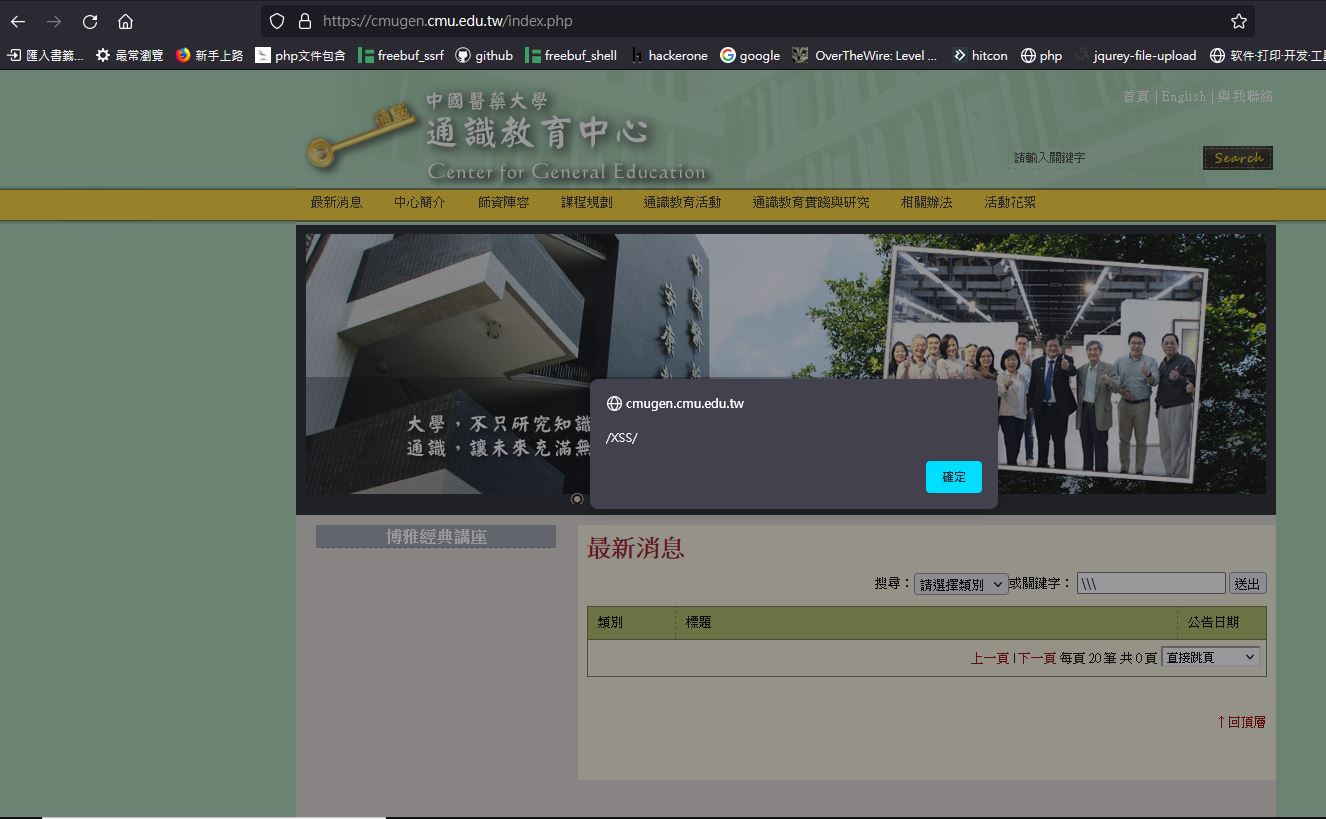
Task: Open the hackerone bookmark
Action: pos(669,56)
